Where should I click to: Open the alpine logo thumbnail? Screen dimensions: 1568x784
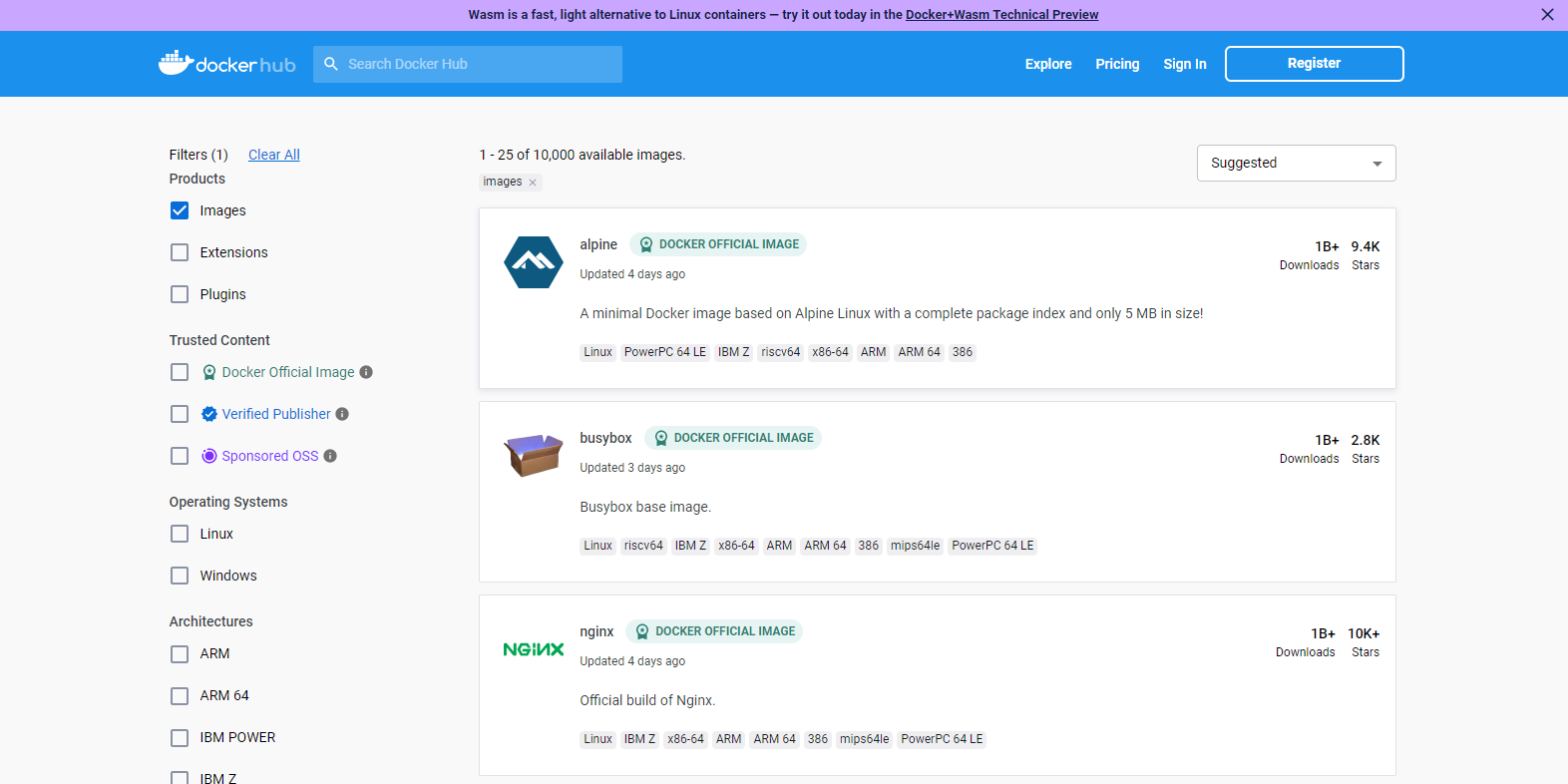click(534, 262)
